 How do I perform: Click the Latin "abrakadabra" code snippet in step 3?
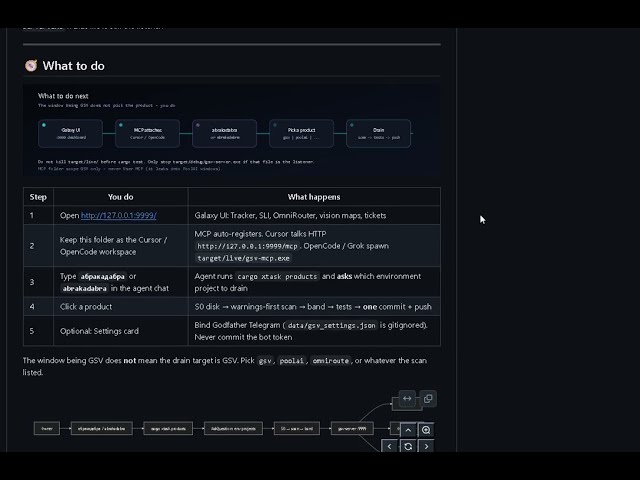(x=84, y=289)
